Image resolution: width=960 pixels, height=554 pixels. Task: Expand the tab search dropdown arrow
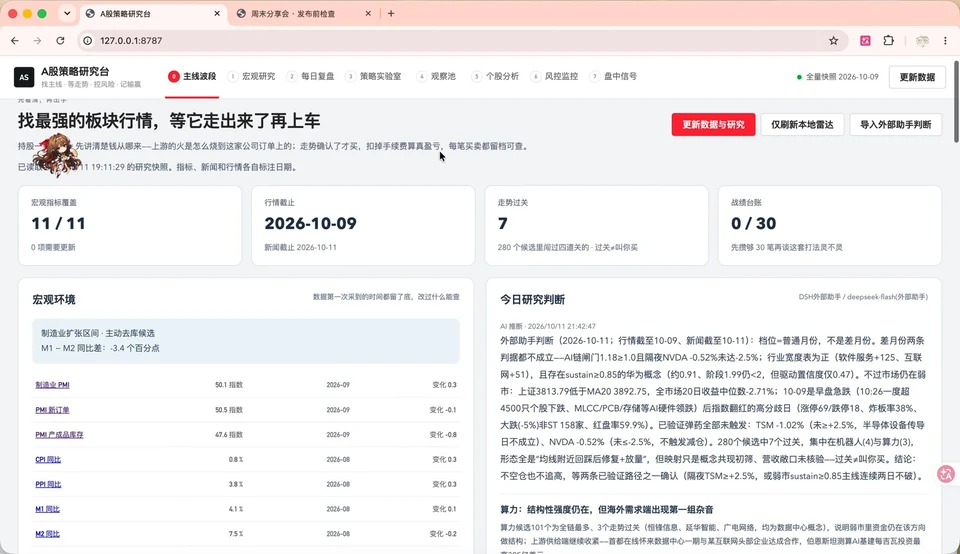pos(67,13)
